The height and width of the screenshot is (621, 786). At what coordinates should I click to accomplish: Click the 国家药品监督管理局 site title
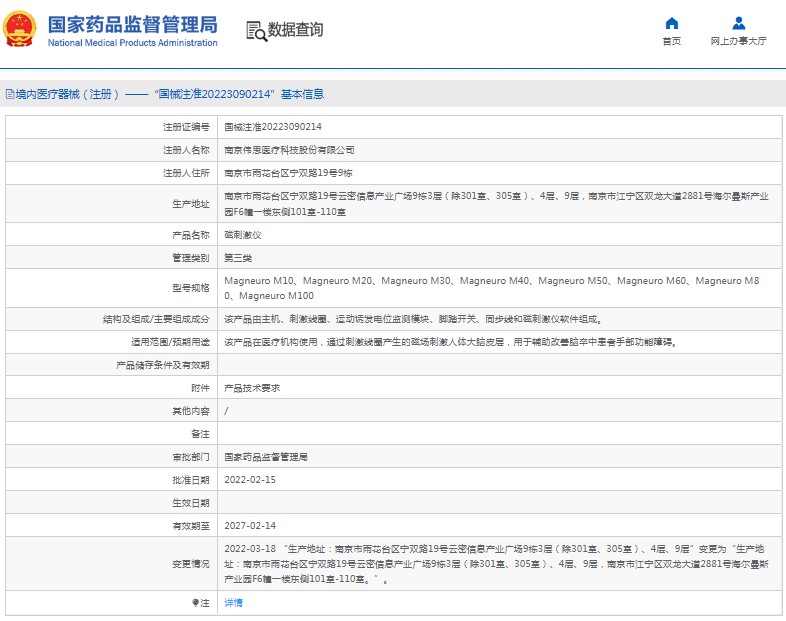pos(132,24)
